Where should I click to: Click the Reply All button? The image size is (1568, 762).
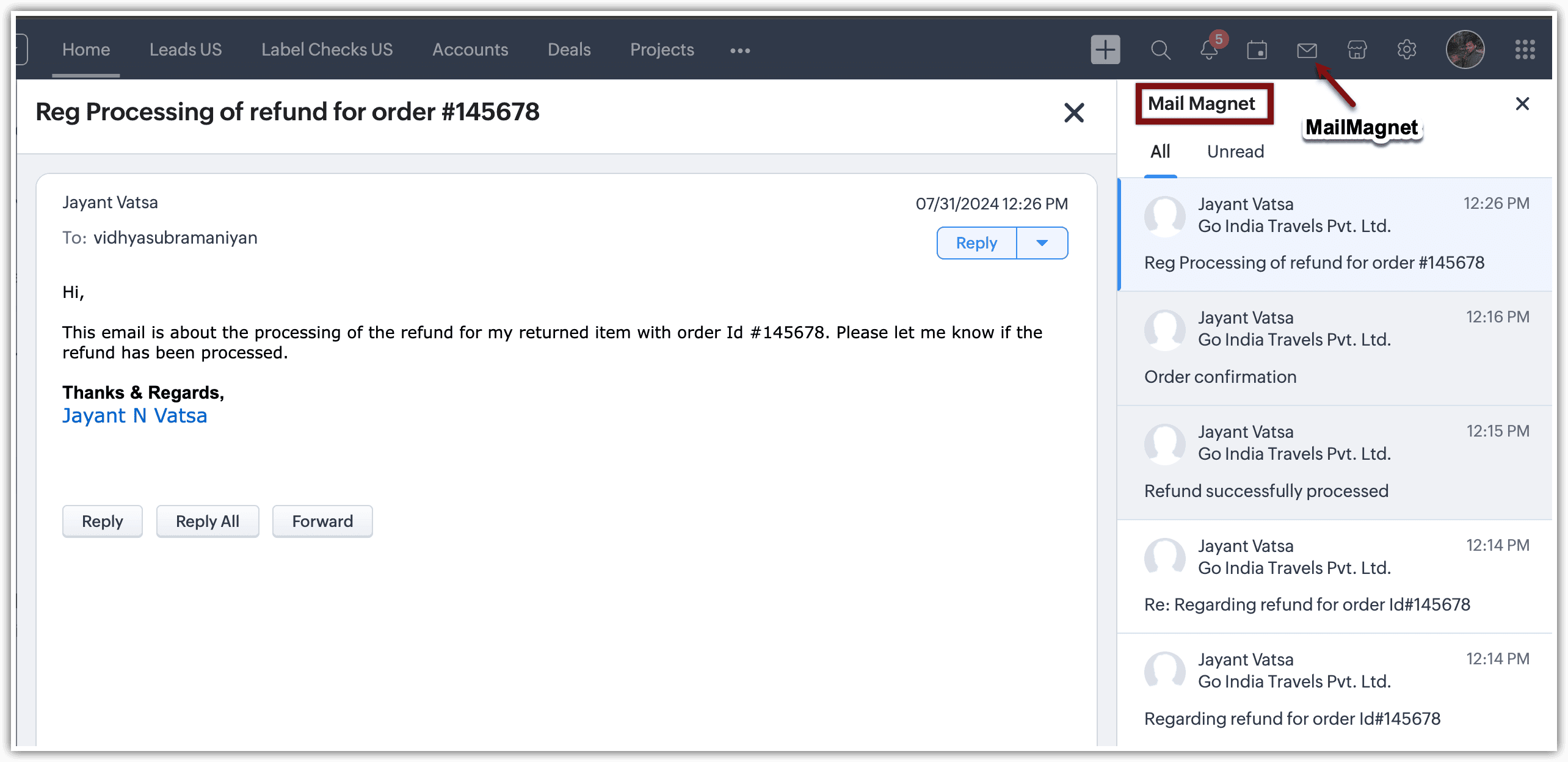pos(207,521)
